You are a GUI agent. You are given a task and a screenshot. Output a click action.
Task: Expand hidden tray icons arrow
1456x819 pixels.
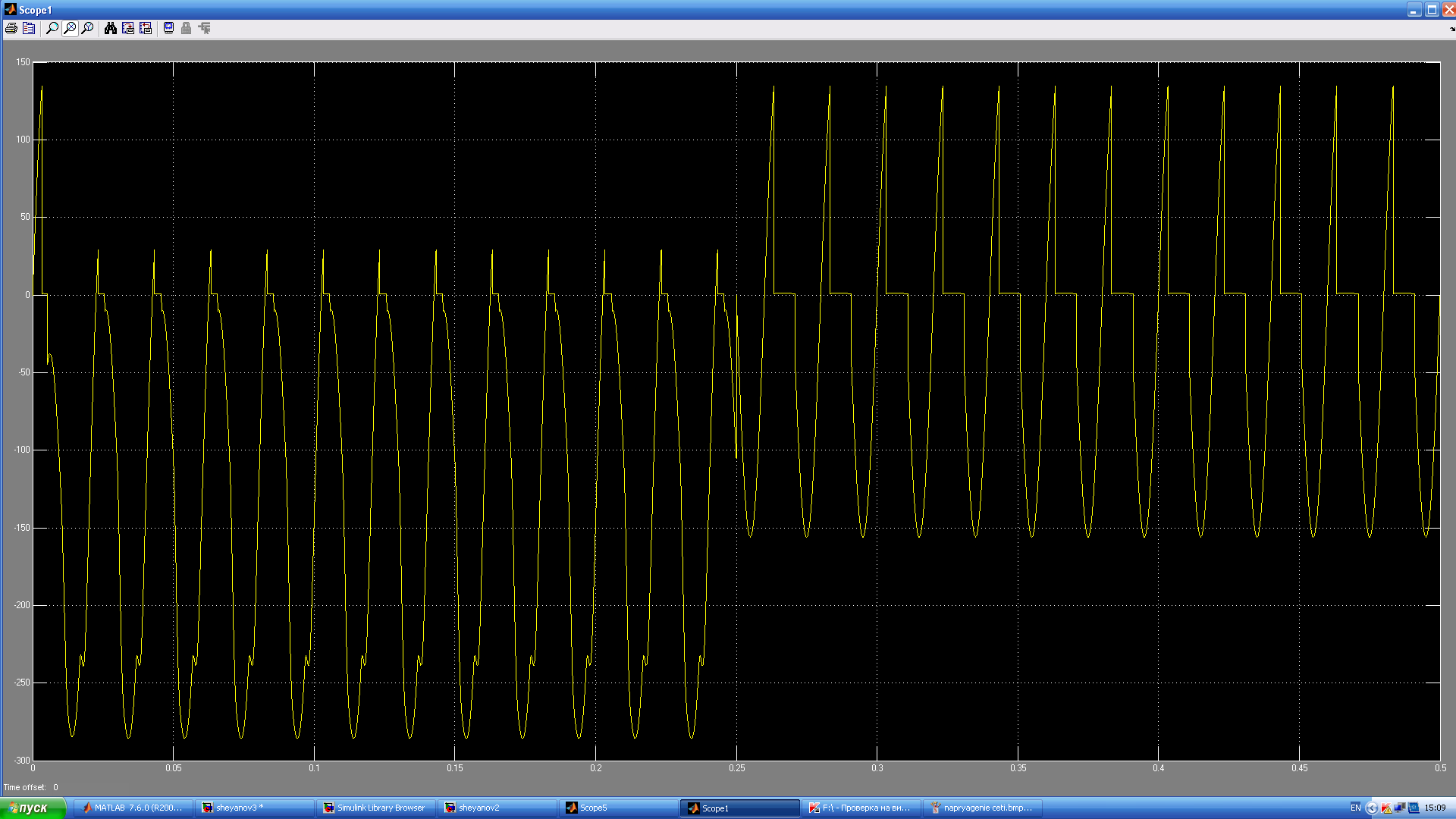point(1371,808)
